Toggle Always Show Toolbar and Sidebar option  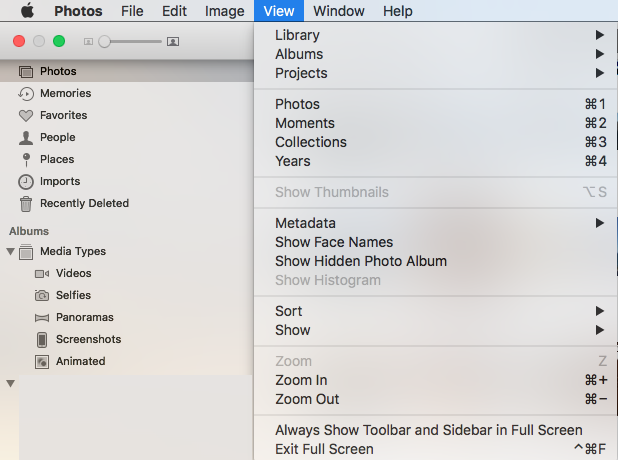[436, 430]
